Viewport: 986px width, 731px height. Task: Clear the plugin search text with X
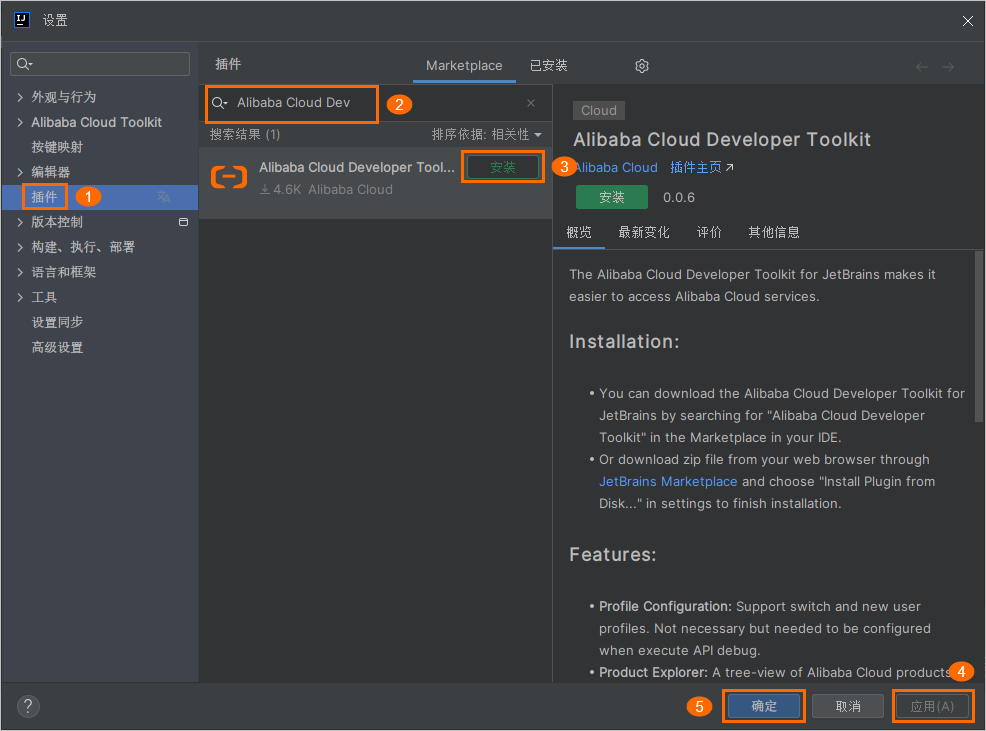[531, 103]
